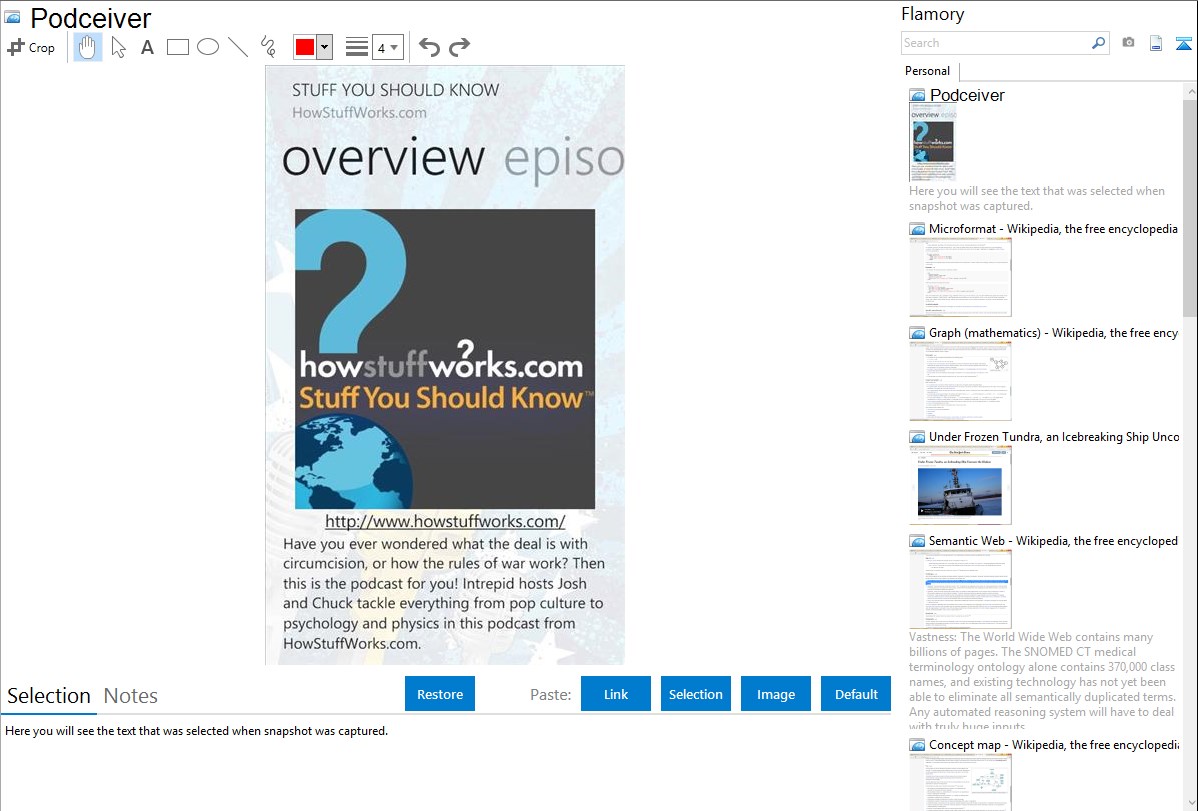The width and height of the screenshot is (1198, 811).
Task: Select 'Semantic Web - Wikipedia' list title
Action: tap(1053, 540)
